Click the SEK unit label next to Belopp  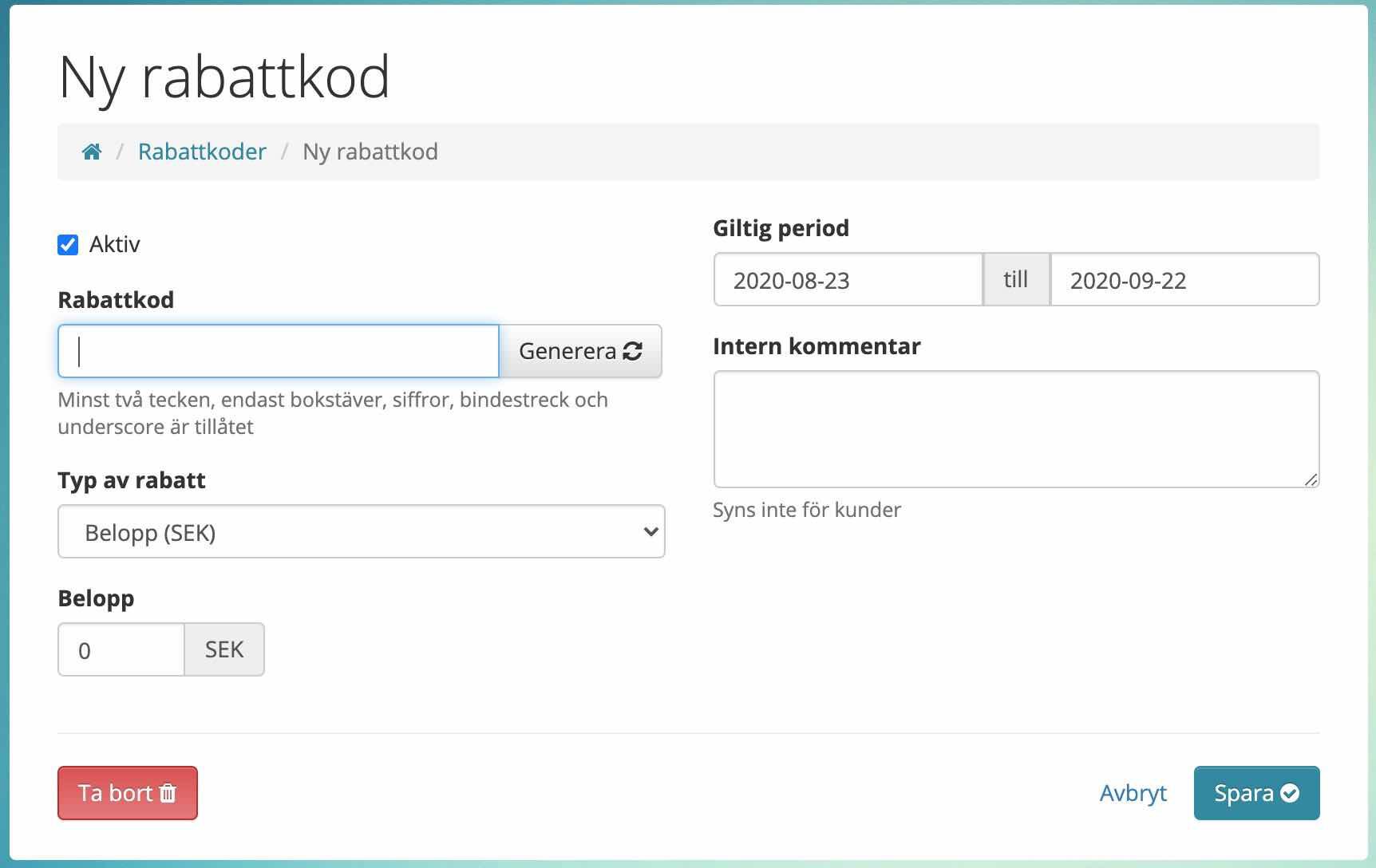point(224,649)
